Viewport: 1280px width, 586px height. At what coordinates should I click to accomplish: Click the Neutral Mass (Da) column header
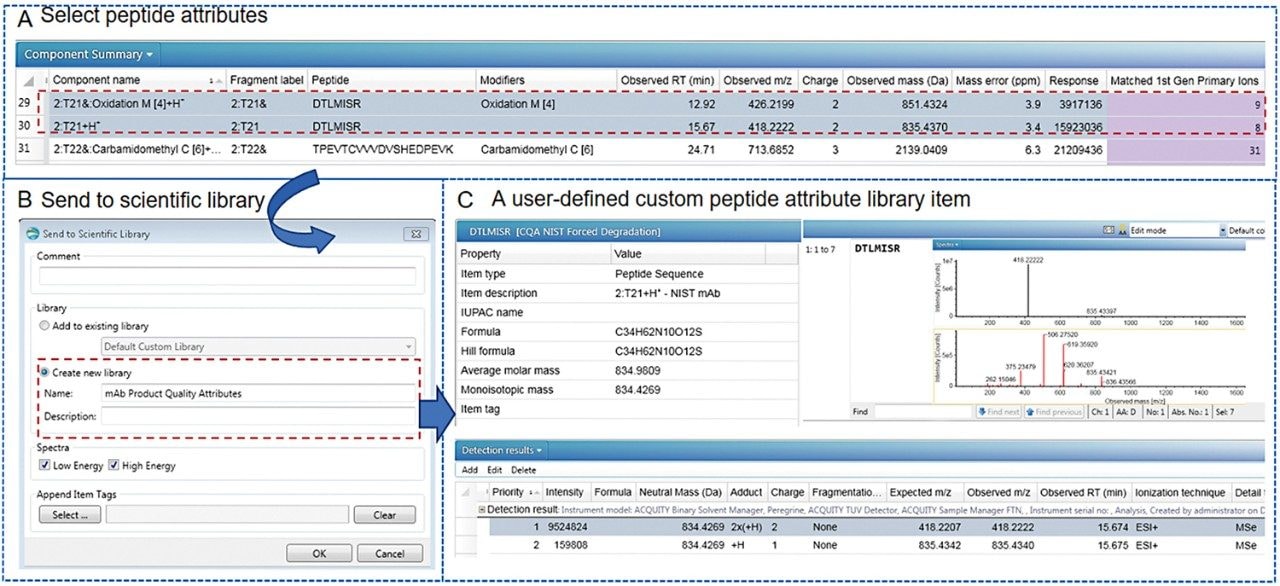(681, 492)
